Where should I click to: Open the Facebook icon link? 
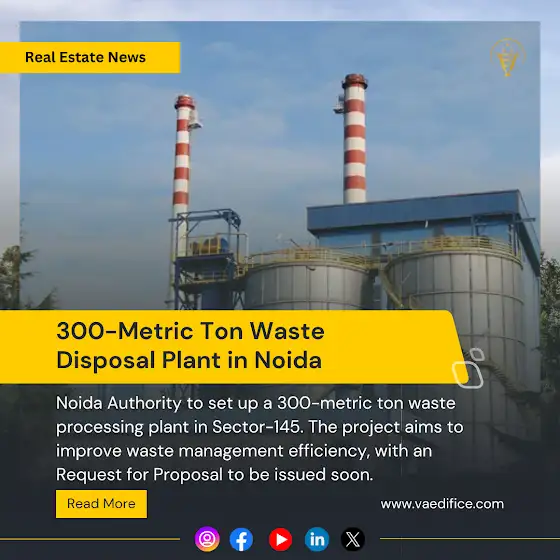(x=241, y=539)
